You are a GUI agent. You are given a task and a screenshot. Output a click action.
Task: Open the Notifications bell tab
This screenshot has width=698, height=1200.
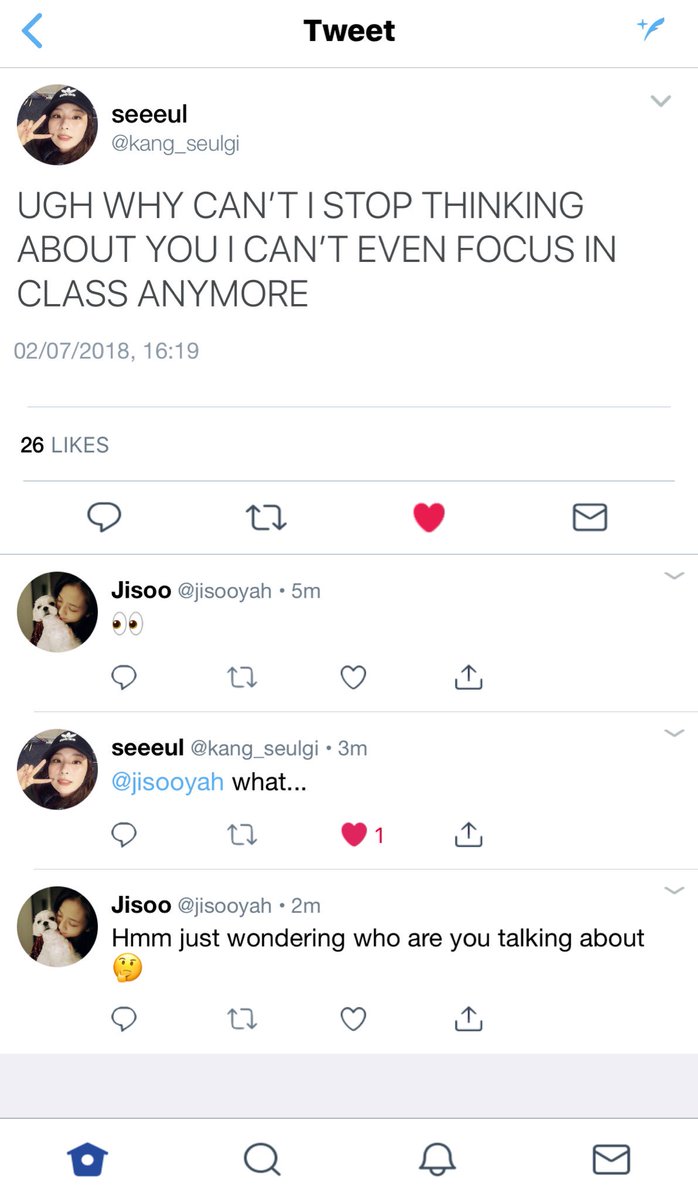(436, 1159)
